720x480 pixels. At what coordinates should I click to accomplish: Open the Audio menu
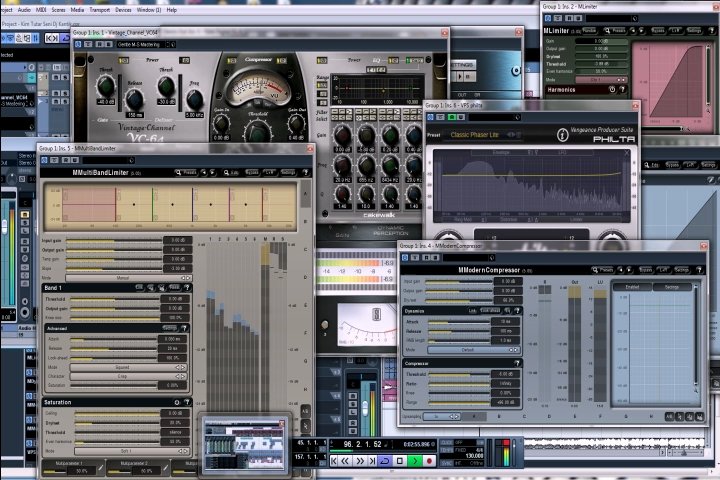click(x=24, y=10)
